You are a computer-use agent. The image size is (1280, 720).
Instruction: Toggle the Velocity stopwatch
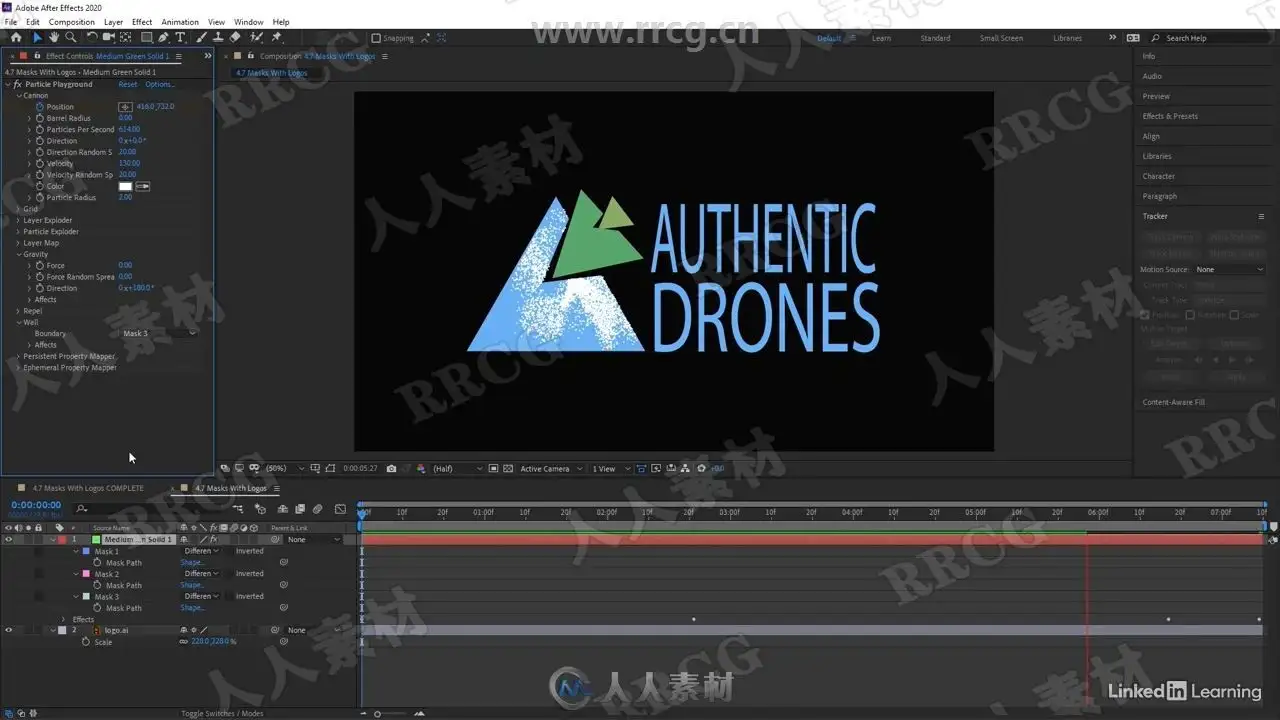coord(40,163)
